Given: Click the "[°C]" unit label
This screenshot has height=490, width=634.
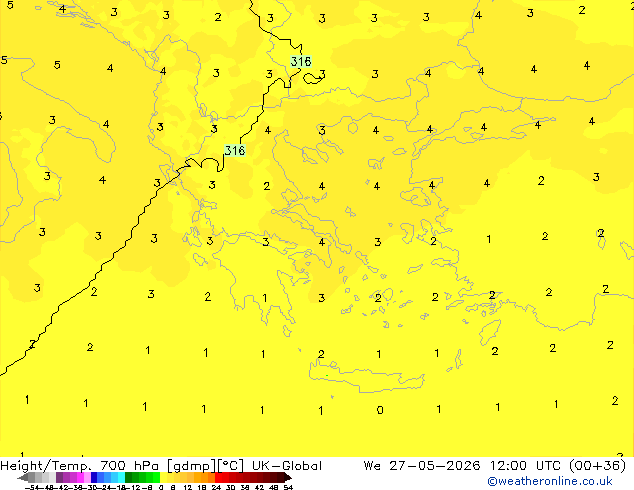Looking at the screenshot, I should pyautogui.click(x=231, y=466).
